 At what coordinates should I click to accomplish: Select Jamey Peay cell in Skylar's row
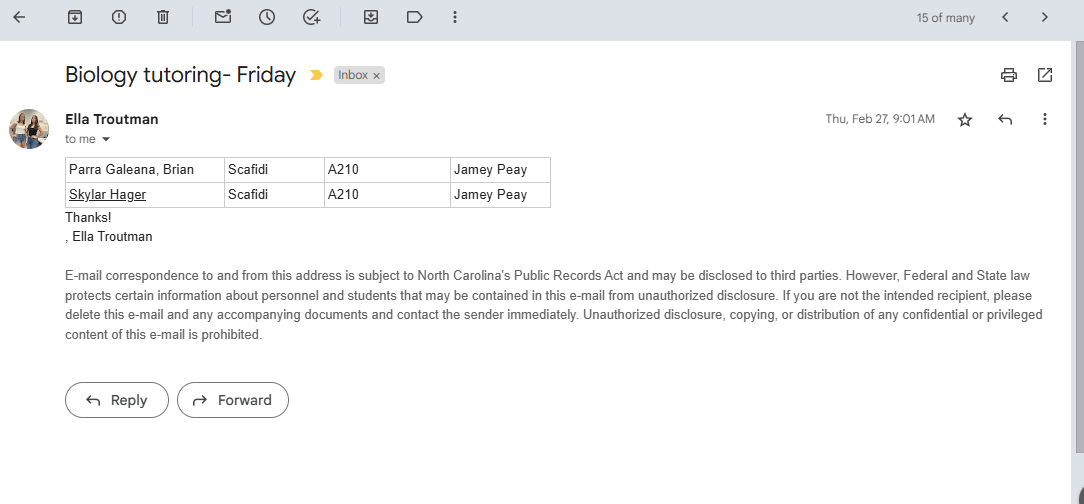[x=501, y=194]
